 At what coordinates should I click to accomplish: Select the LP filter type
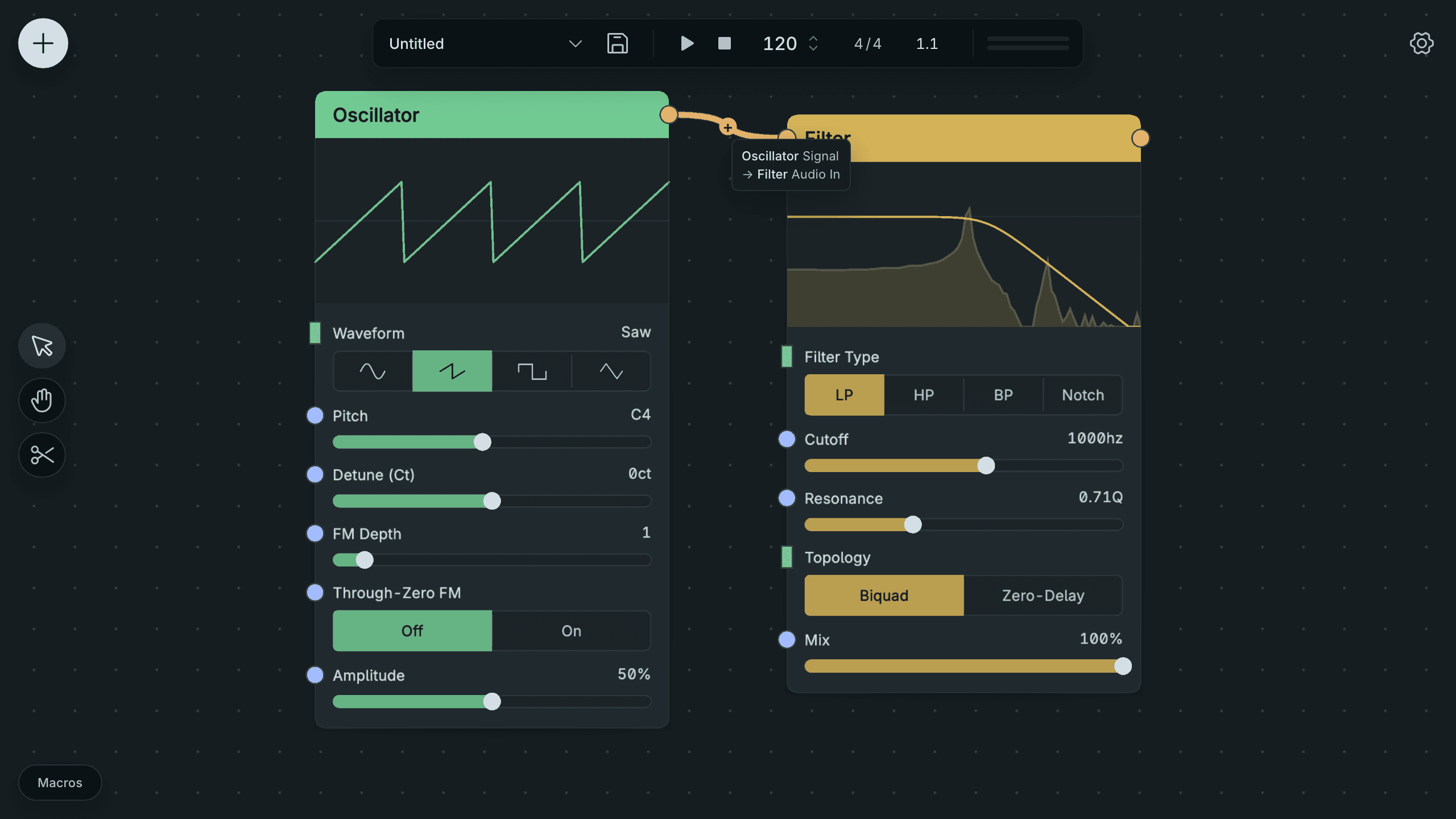tap(844, 395)
